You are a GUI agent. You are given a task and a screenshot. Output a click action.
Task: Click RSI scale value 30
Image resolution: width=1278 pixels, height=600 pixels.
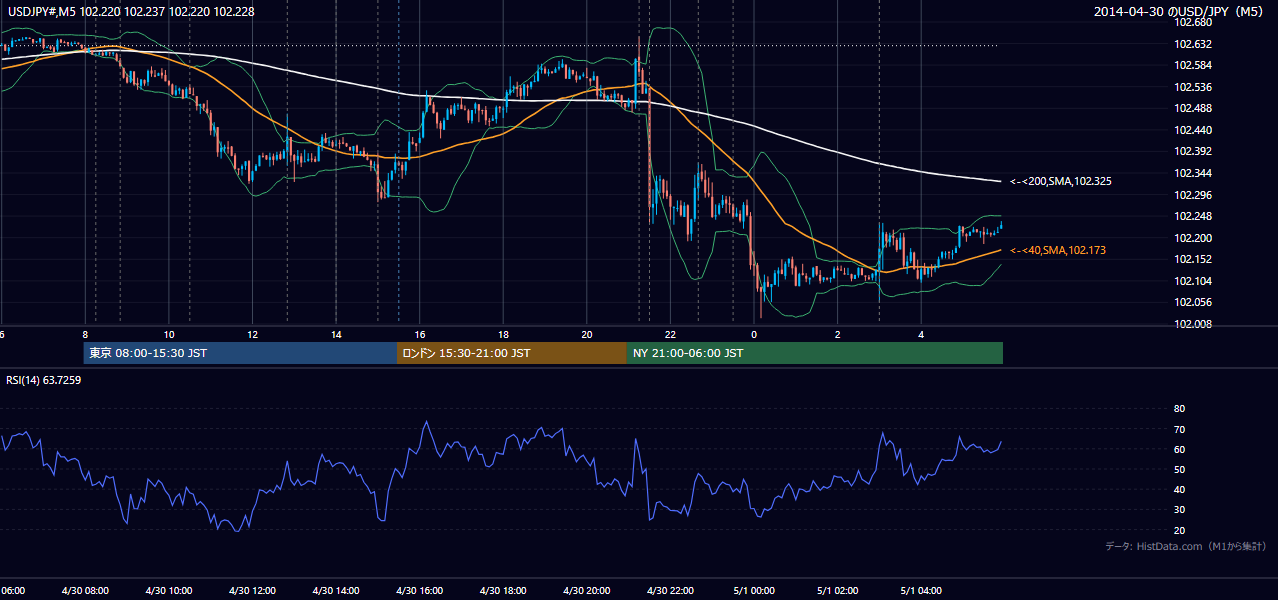(1179, 510)
